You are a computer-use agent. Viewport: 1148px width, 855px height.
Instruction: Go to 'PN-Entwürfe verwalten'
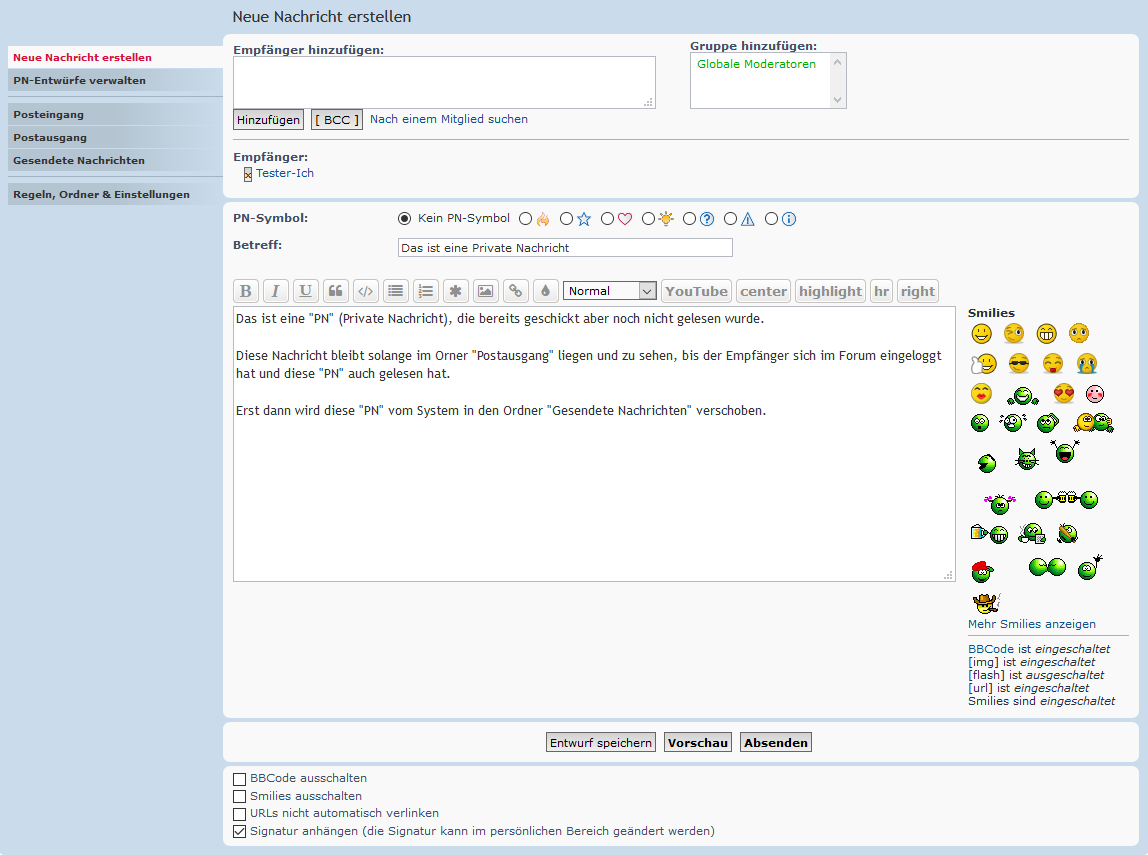79,81
